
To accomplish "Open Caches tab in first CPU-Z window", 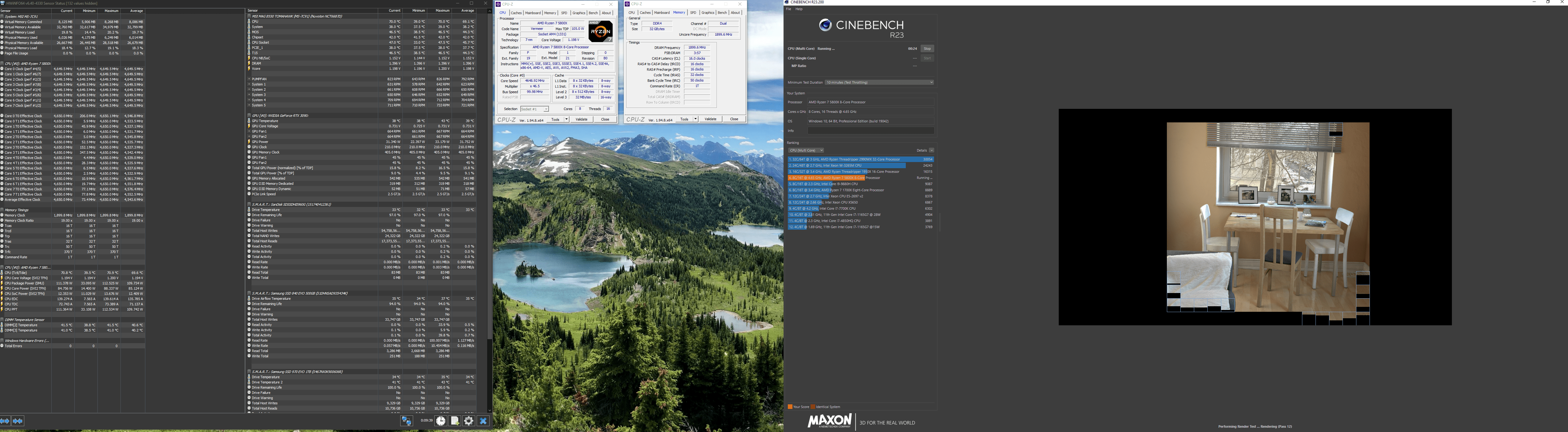I will [x=516, y=13].
